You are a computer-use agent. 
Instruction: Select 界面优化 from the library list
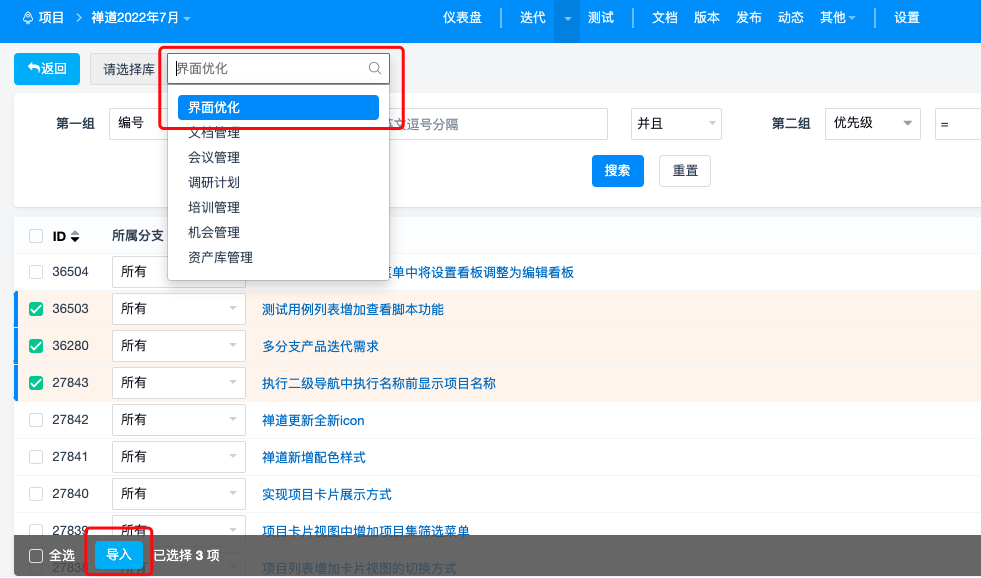click(278, 108)
